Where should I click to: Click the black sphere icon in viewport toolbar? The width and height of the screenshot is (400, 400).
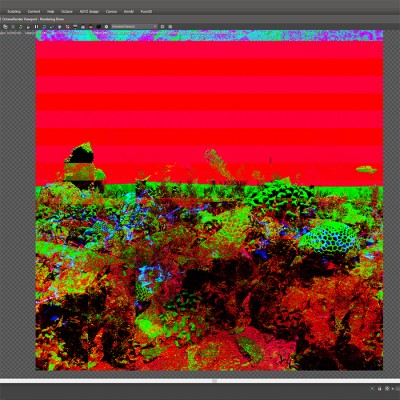(x=99, y=27)
